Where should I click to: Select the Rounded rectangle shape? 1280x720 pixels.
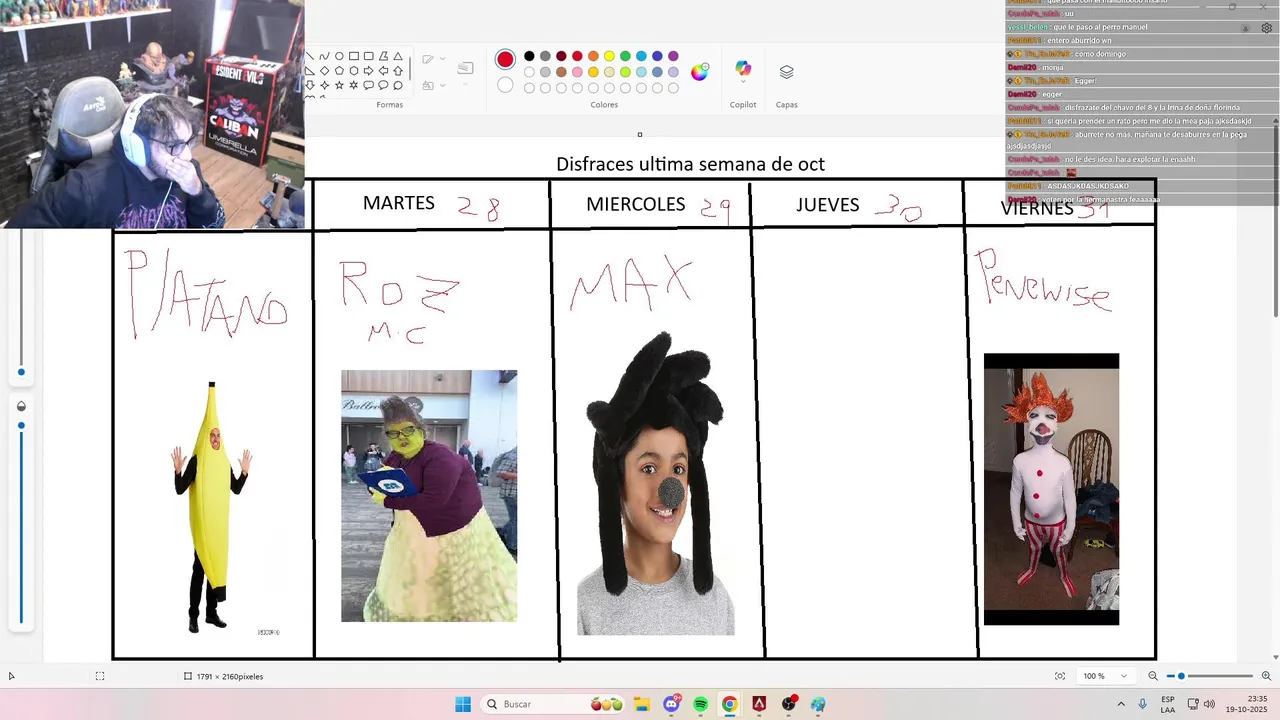tap(369, 56)
